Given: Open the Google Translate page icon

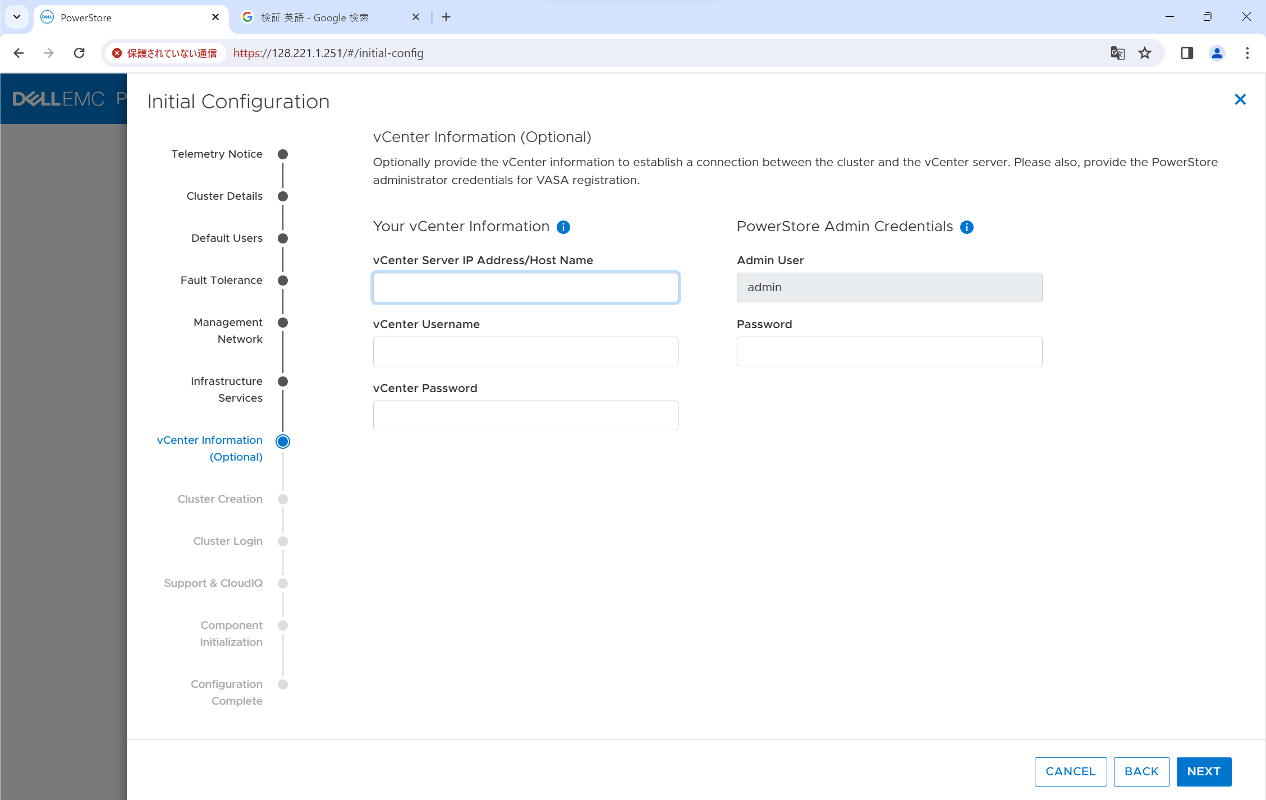Looking at the screenshot, I should click(x=1118, y=53).
